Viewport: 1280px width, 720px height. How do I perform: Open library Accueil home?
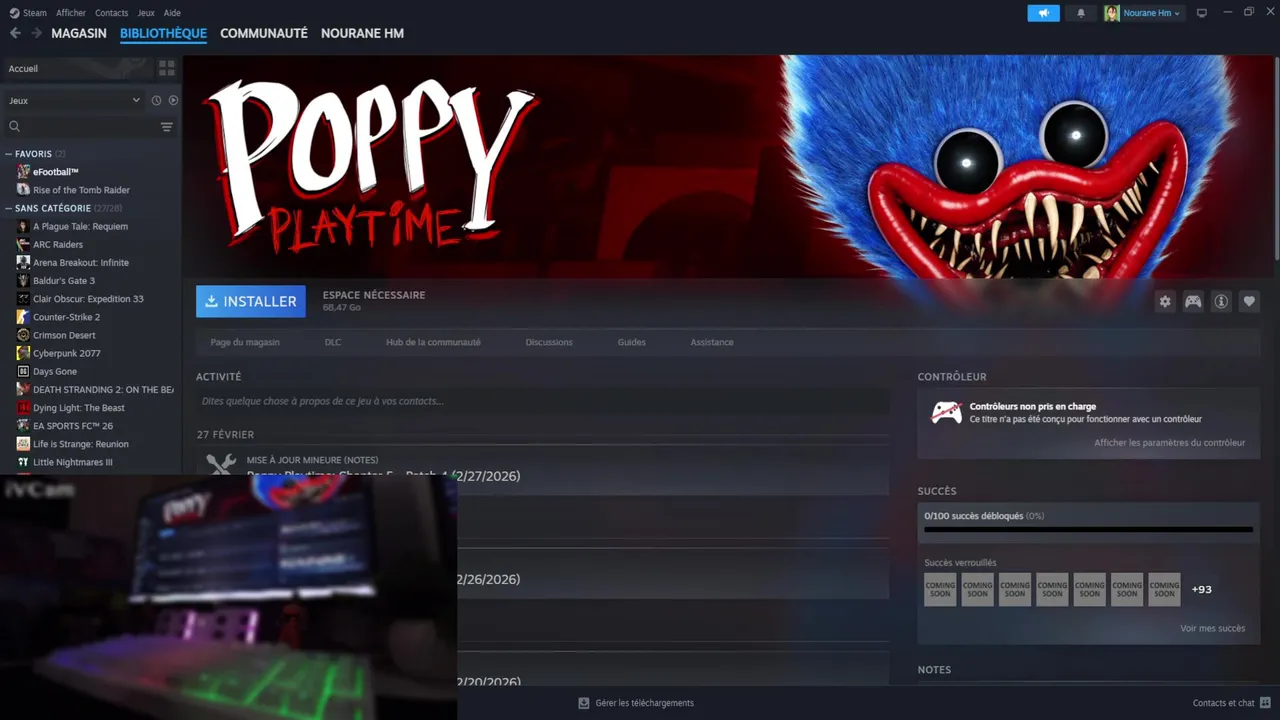click(76, 68)
